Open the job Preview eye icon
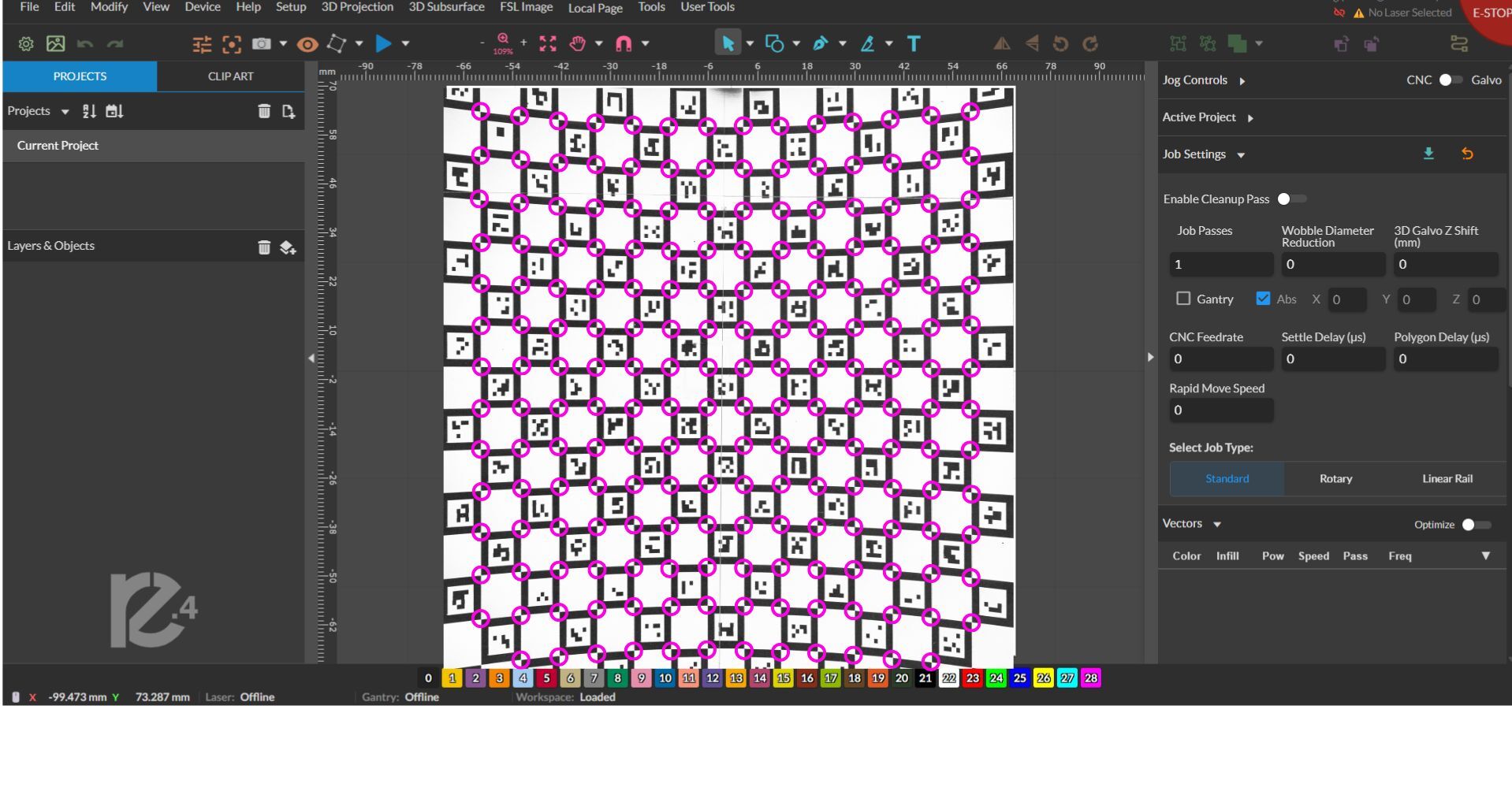Viewport: 1512px width, 806px height. click(307, 44)
